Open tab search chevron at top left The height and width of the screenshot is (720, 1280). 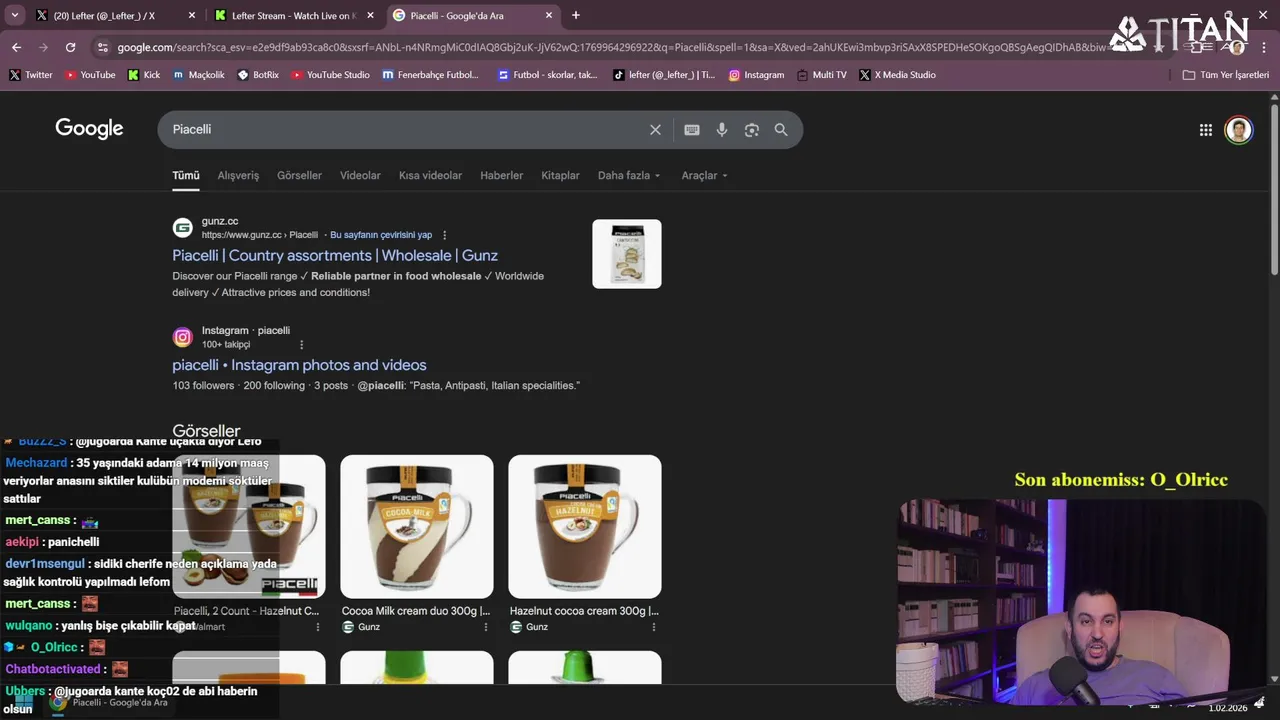point(14,15)
